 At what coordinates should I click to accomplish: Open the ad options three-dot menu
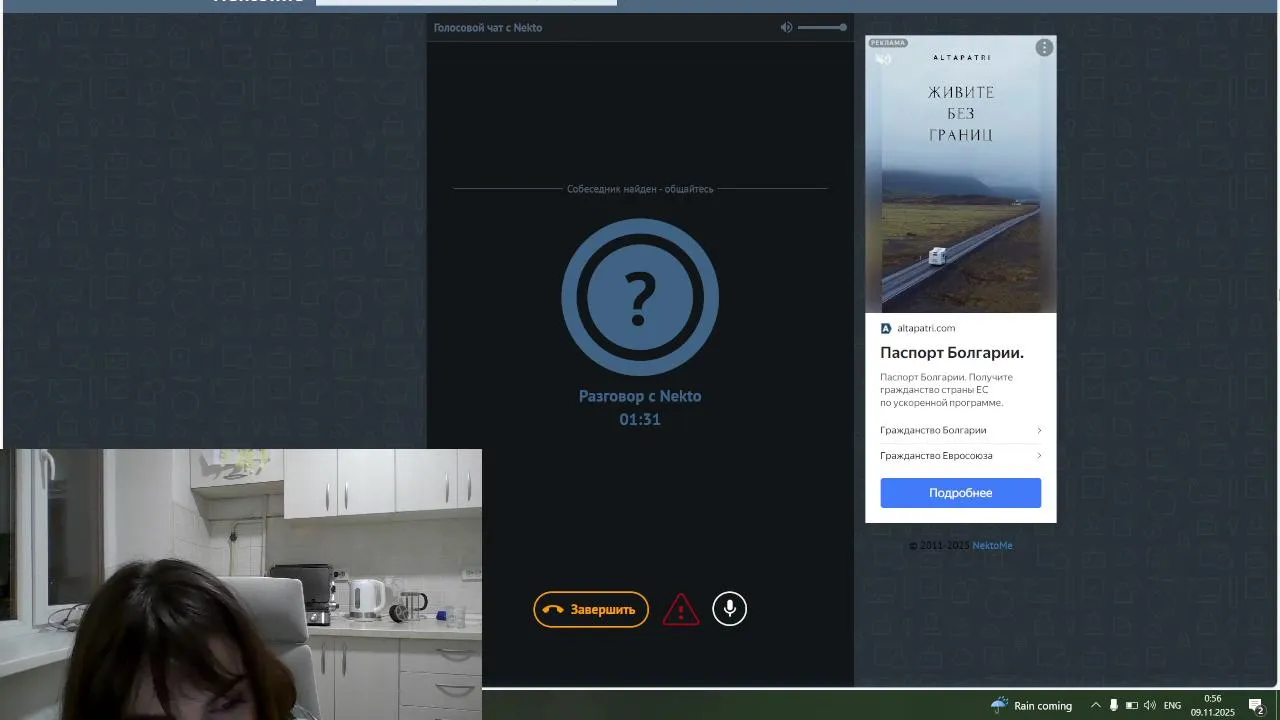(1044, 48)
